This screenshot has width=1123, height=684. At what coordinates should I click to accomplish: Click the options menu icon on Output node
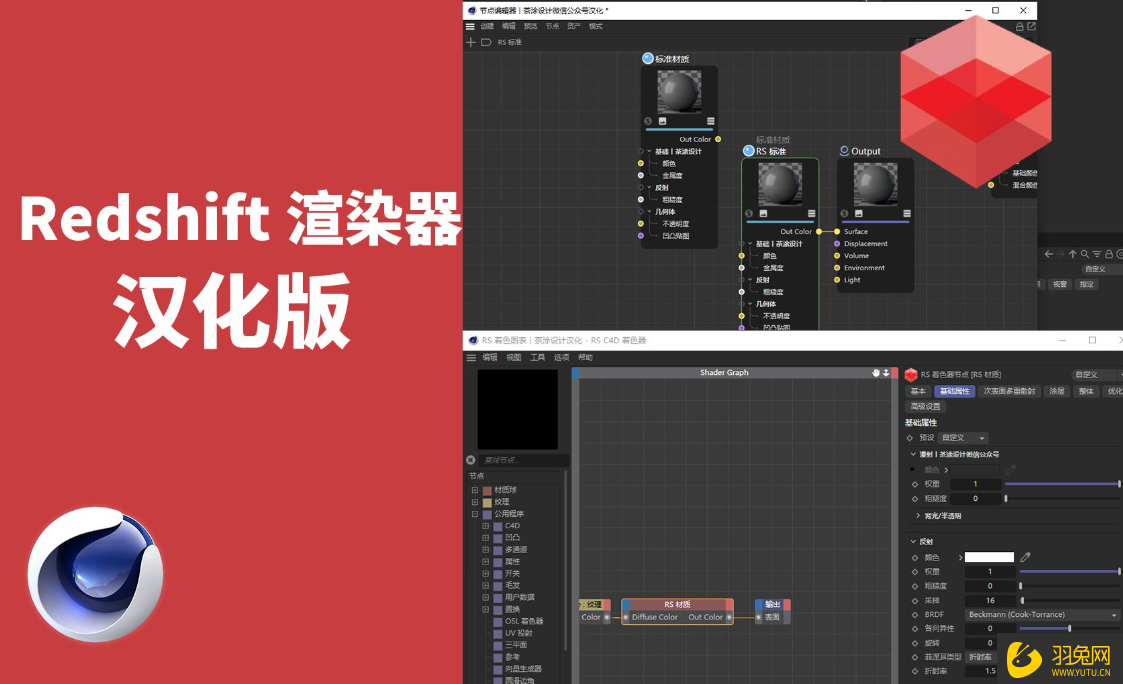(x=907, y=213)
